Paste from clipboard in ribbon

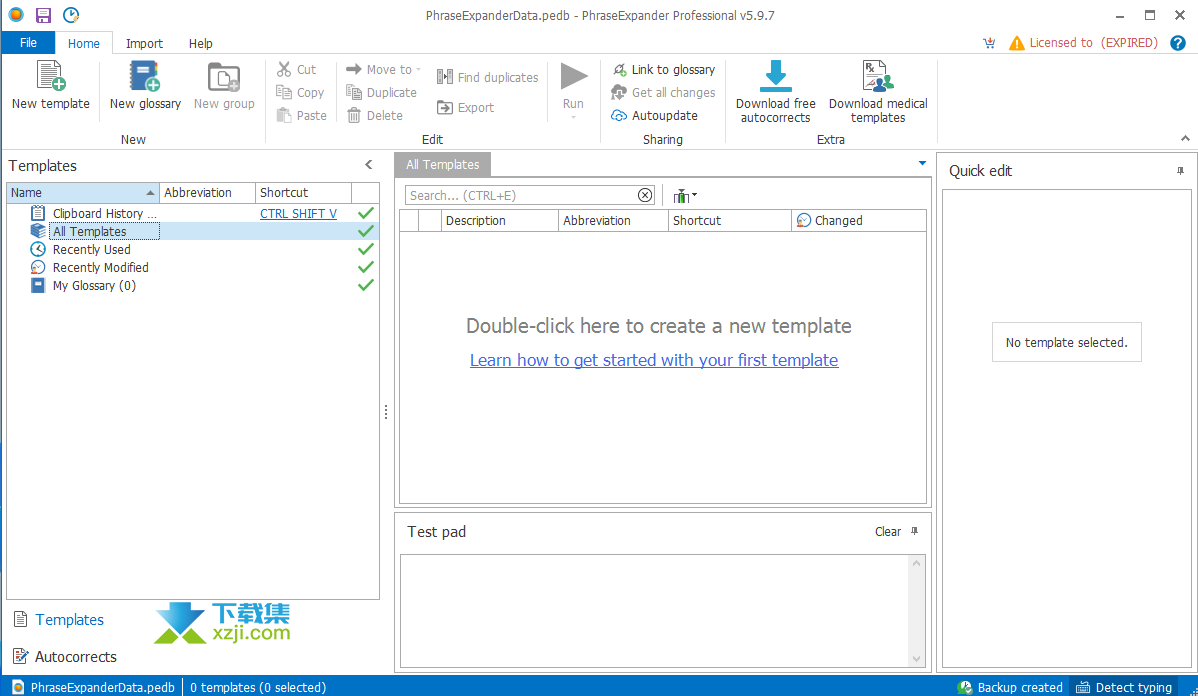[302, 115]
